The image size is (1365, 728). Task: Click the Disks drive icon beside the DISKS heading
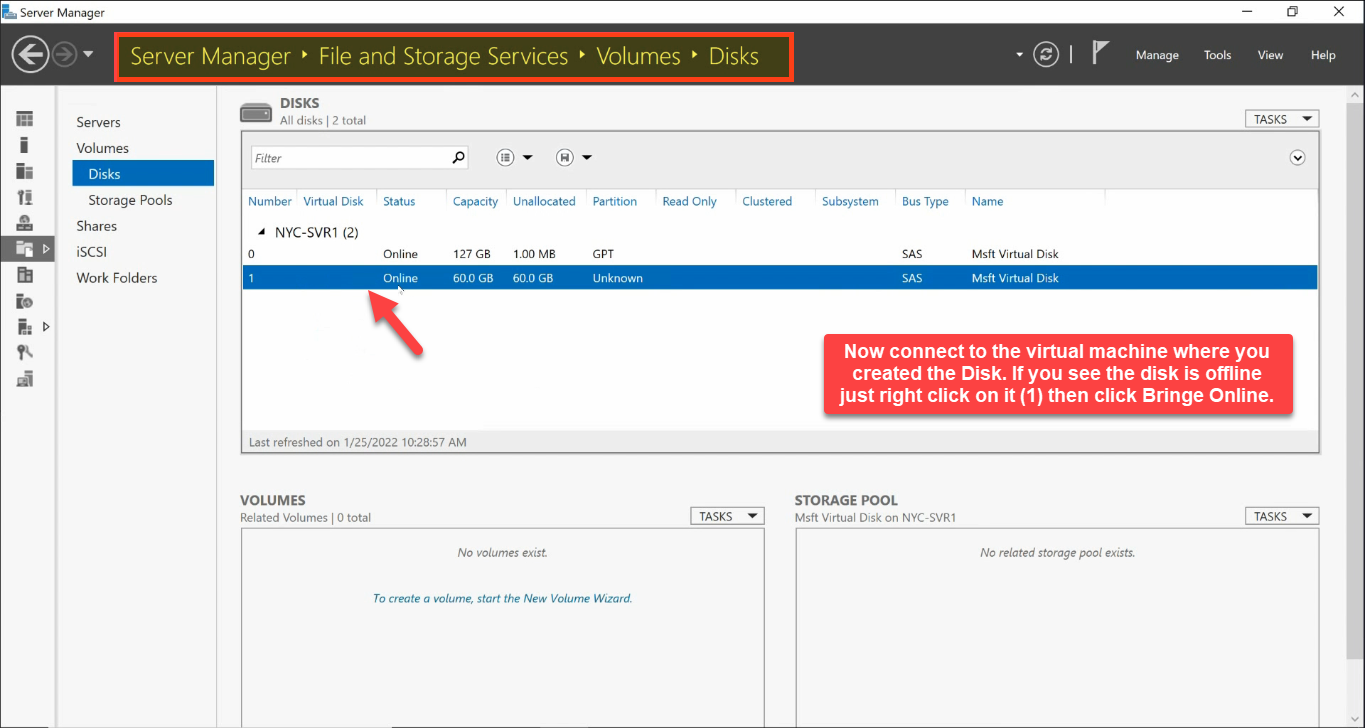click(x=256, y=112)
